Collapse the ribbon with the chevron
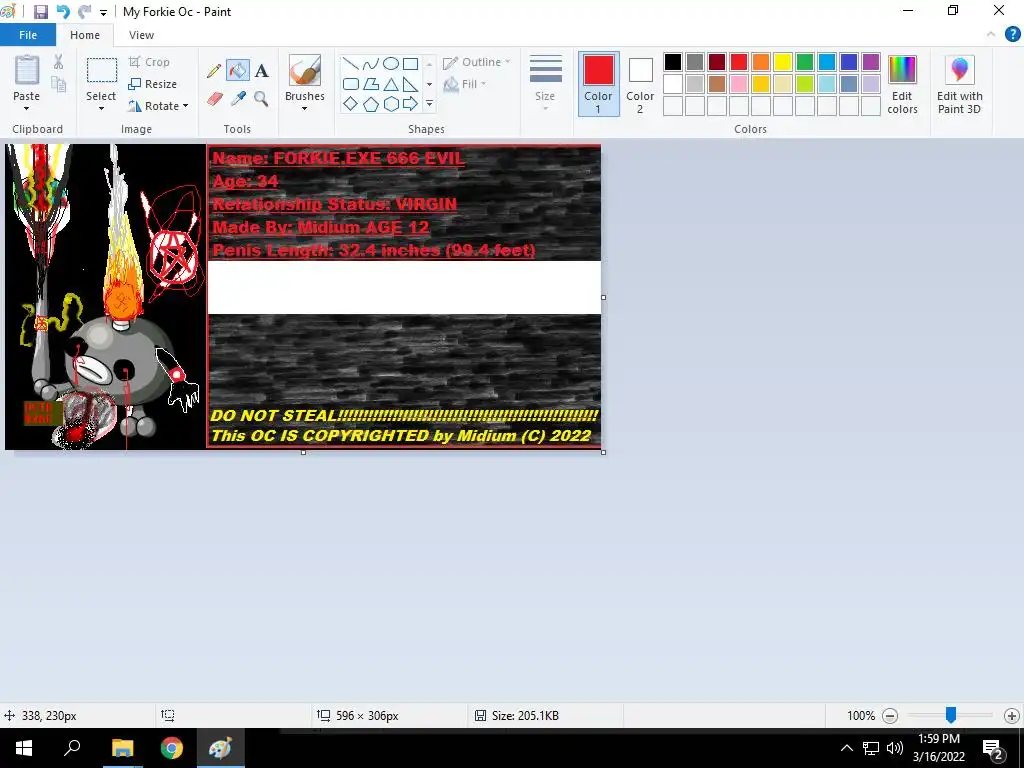Image resolution: width=1024 pixels, height=768 pixels. [991, 34]
